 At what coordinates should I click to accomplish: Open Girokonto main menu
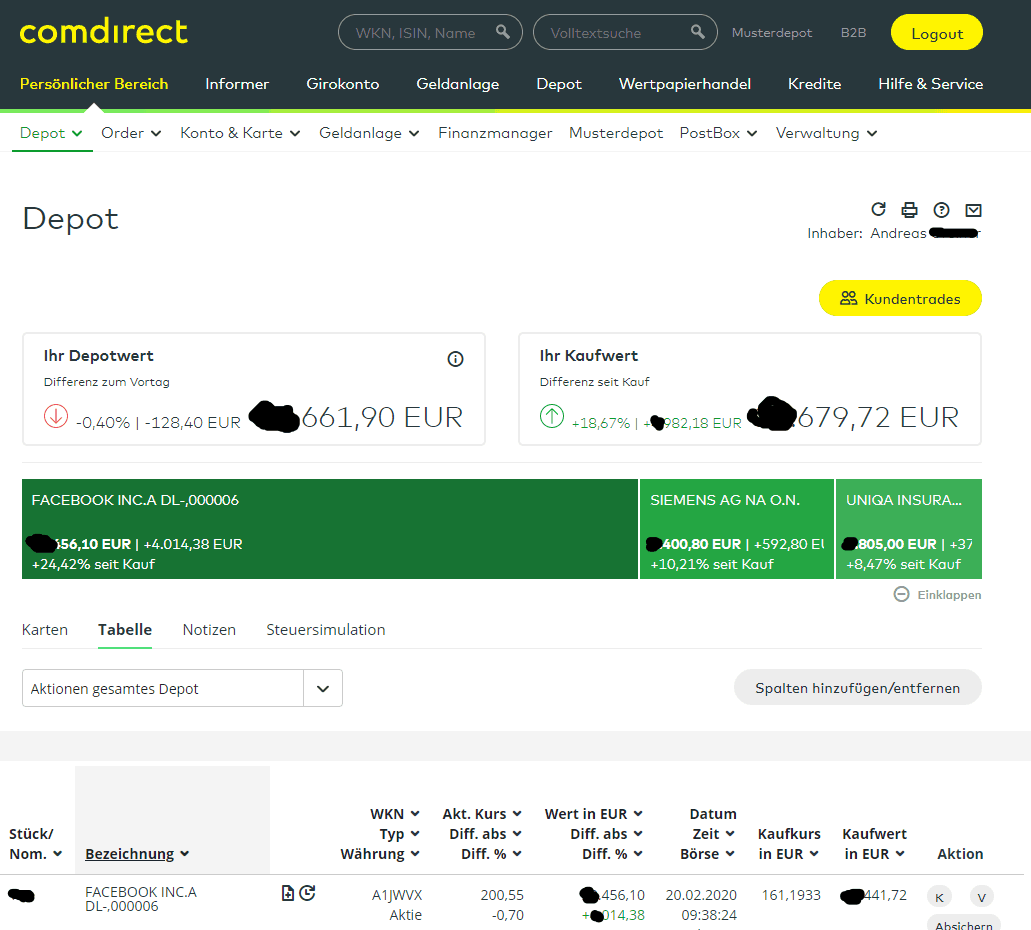point(343,84)
